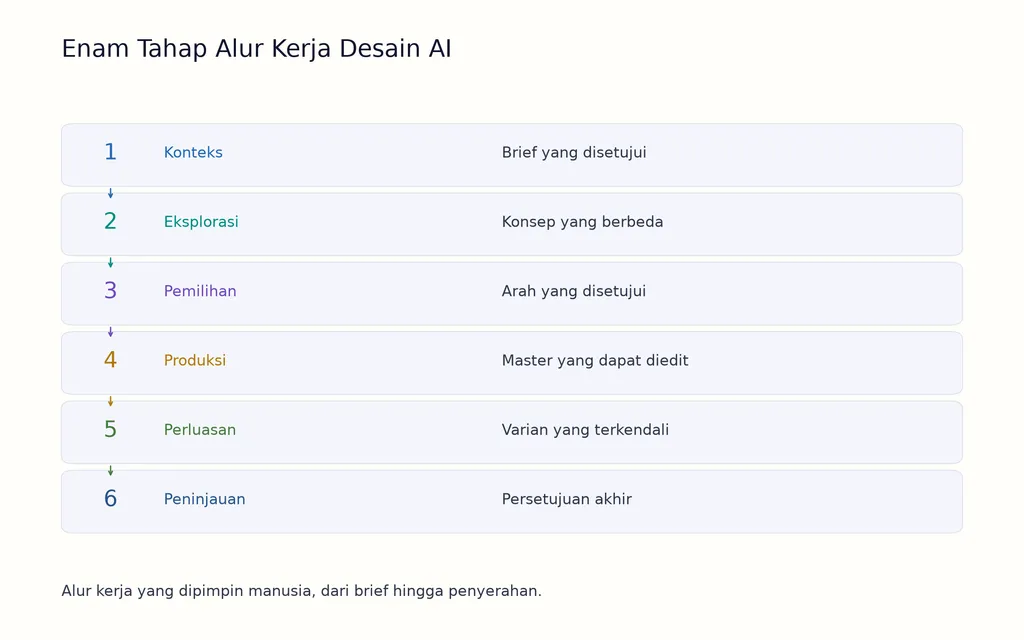Screen dimensions: 1024x640
Task: Select step number 5
Action: (110, 429)
